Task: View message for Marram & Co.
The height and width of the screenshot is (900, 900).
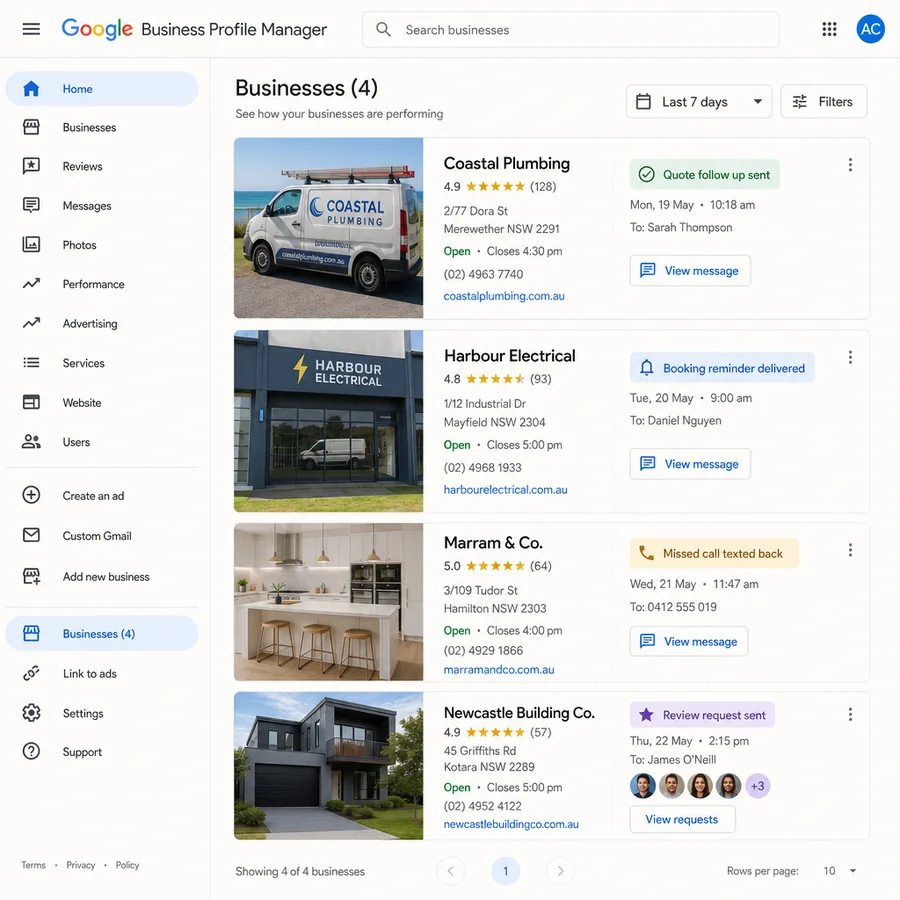Action: click(x=689, y=641)
